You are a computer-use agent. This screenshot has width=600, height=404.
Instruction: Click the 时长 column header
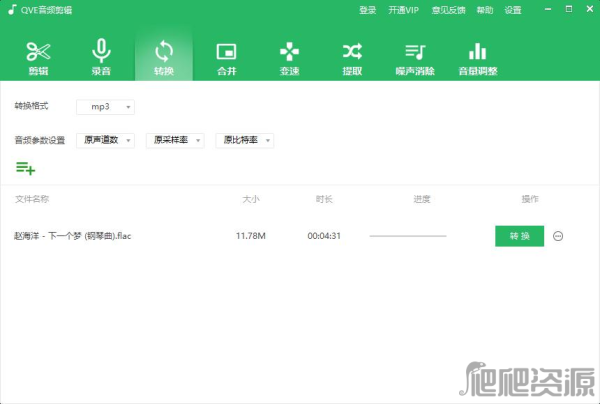(324, 199)
